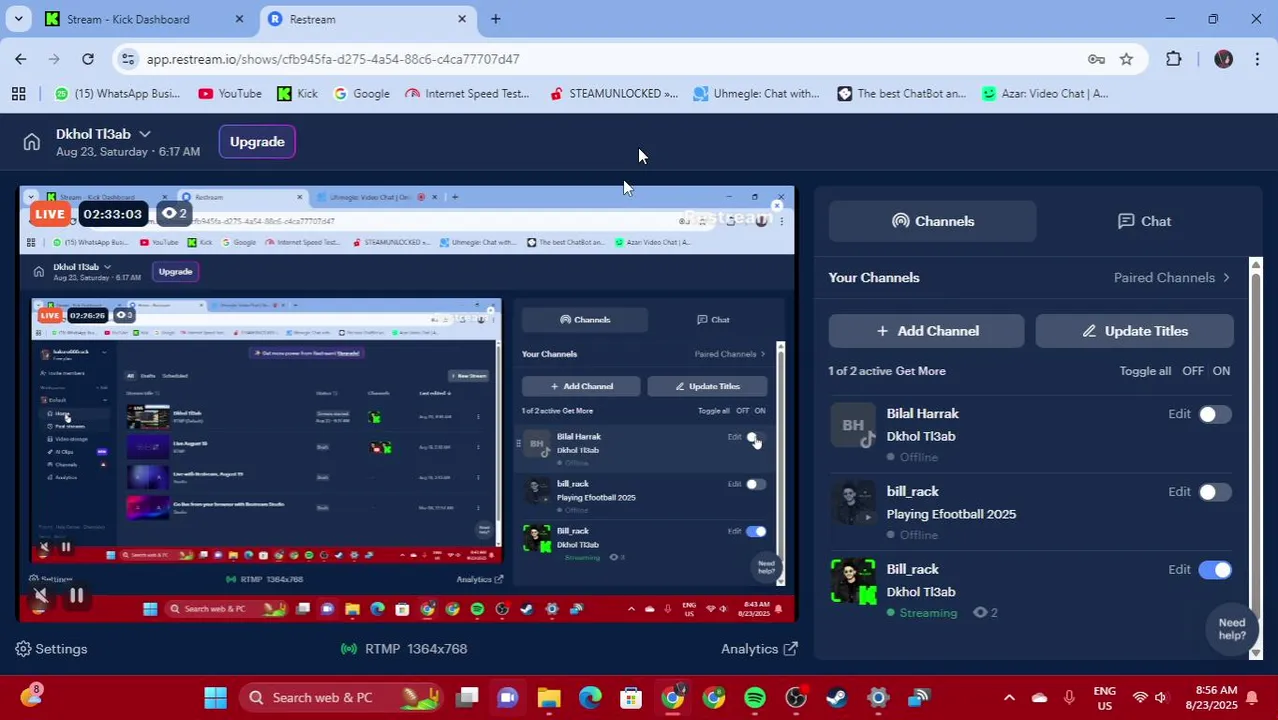
Task: Switch to the Chat tab
Action: click(x=1144, y=221)
